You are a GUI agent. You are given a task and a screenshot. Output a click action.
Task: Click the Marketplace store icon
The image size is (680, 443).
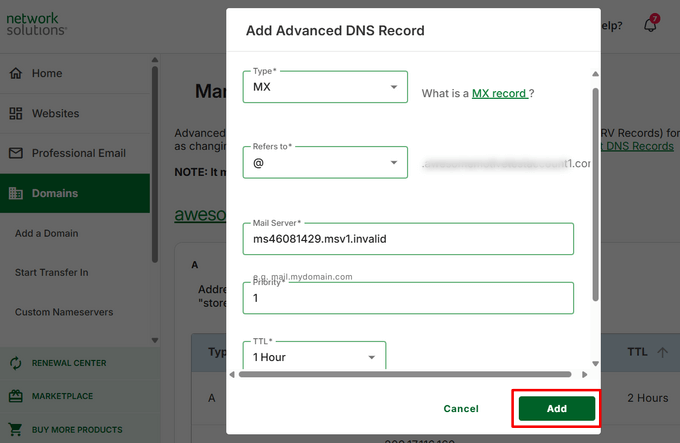(x=16, y=396)
